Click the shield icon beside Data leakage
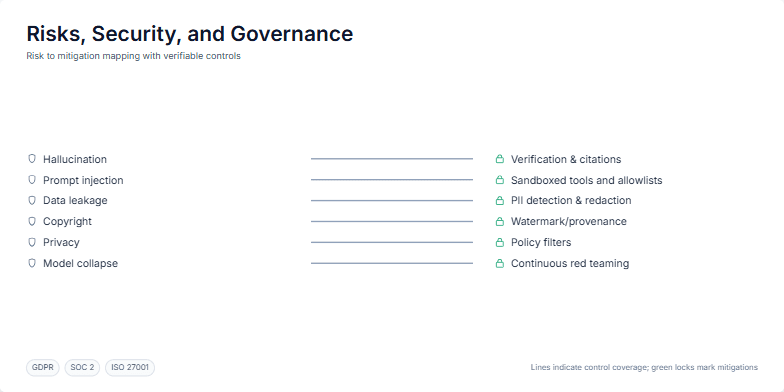This screenshot has height=392, width=784. click(32, 200)
